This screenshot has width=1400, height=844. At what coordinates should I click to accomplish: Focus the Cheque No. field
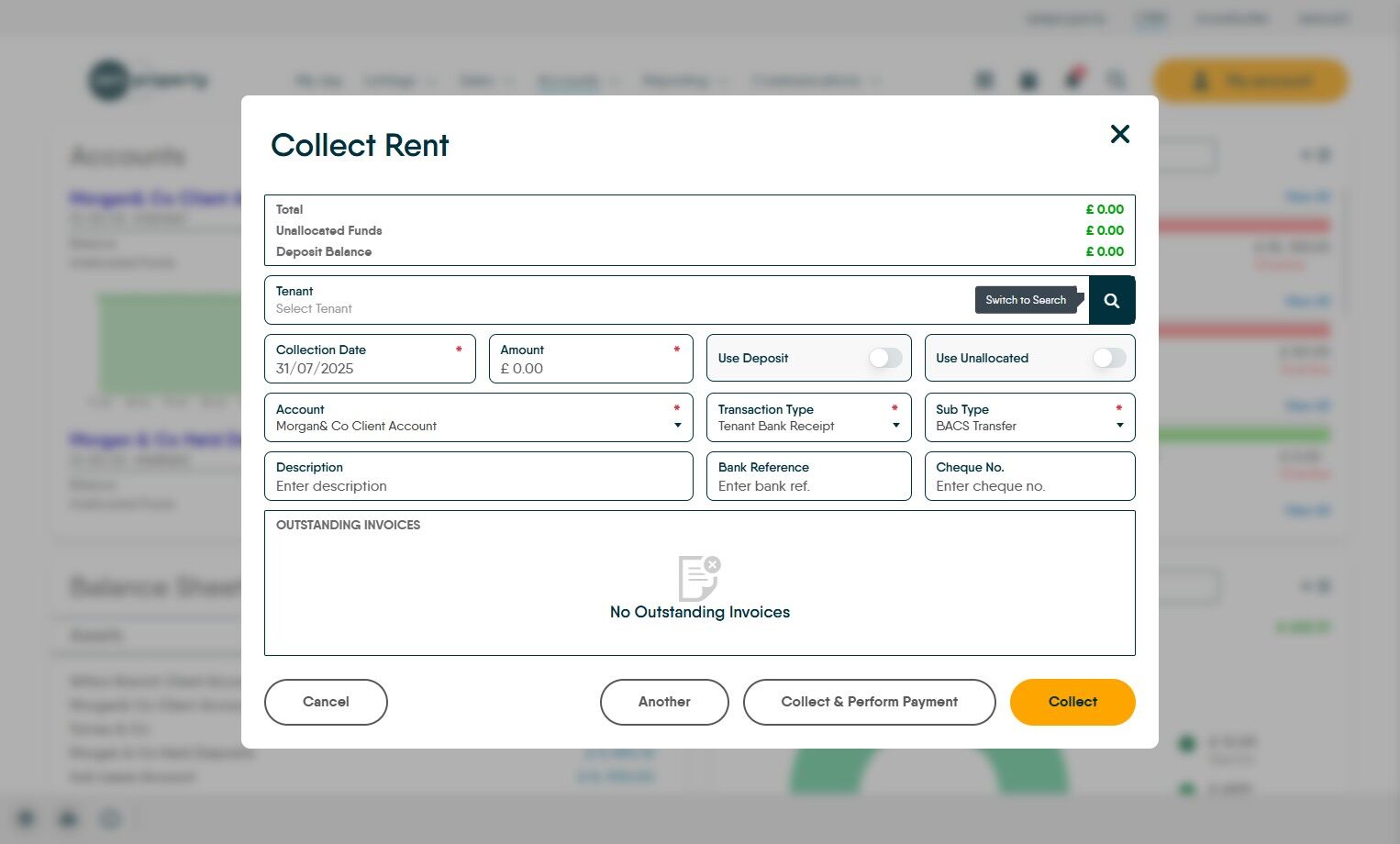[x=1029, y=476]
